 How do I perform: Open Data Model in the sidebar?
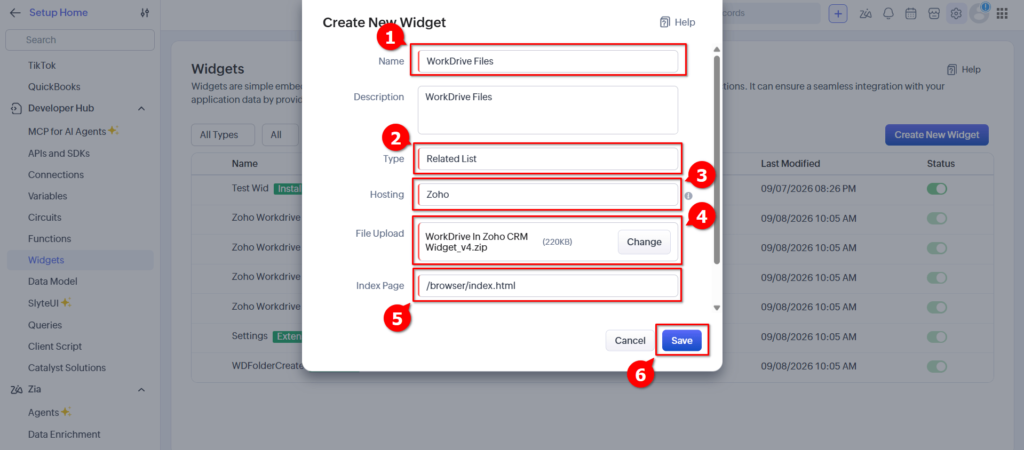(53, 281)
